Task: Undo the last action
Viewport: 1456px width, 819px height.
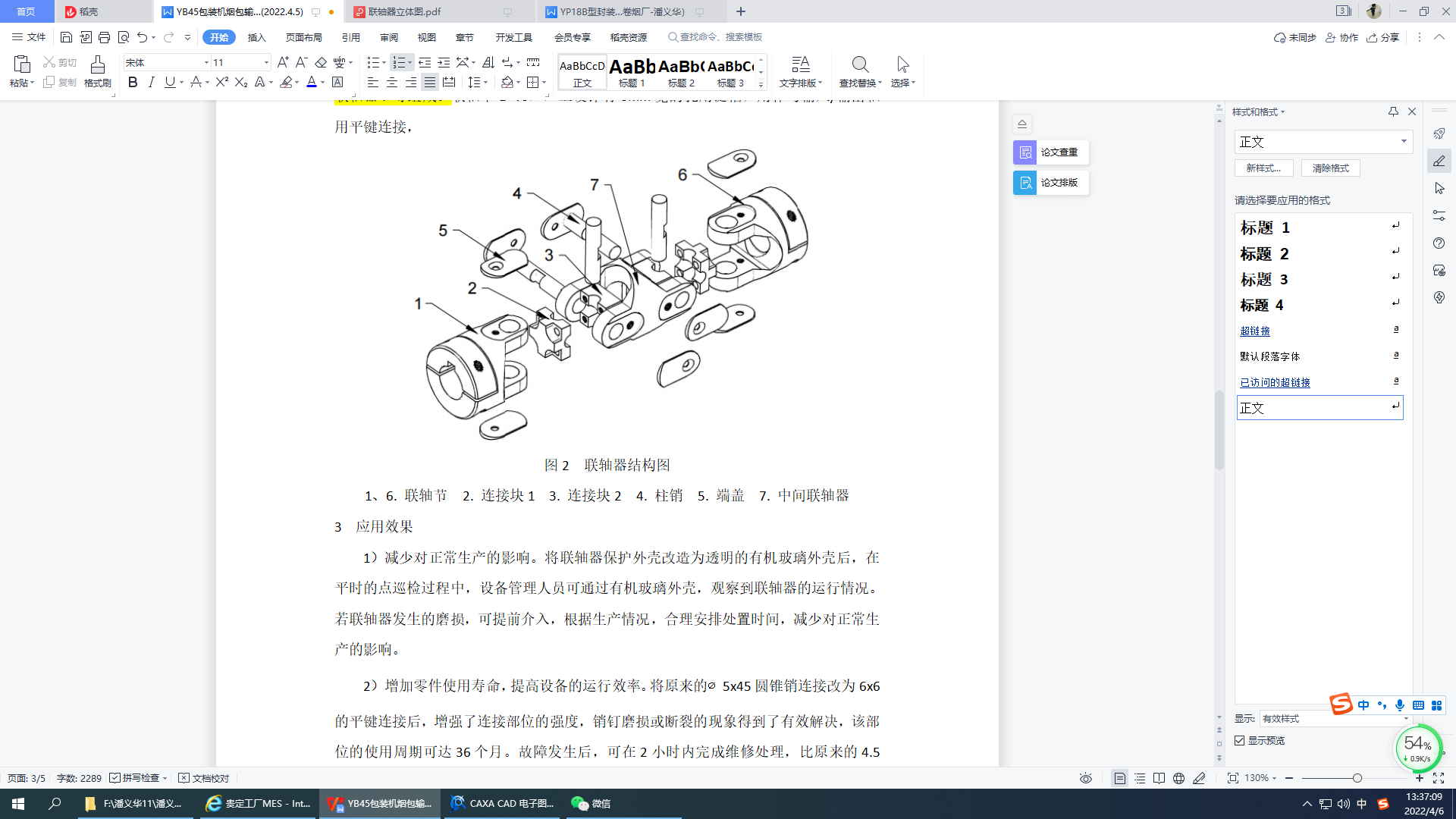Action: tap(142, 37)
